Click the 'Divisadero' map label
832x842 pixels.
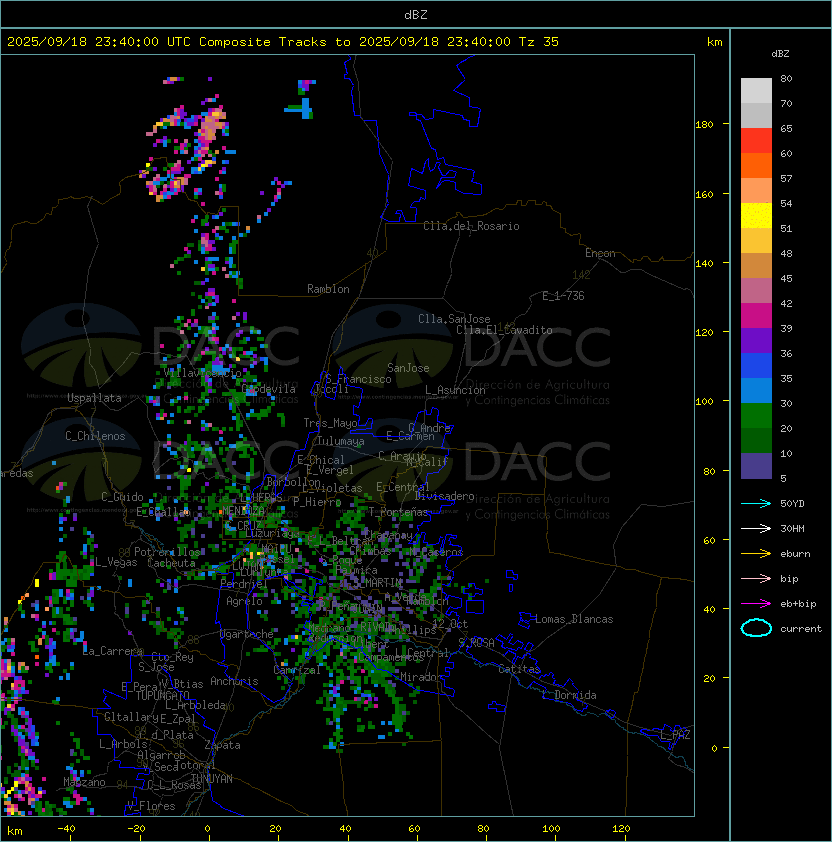(x=444, y=496)
